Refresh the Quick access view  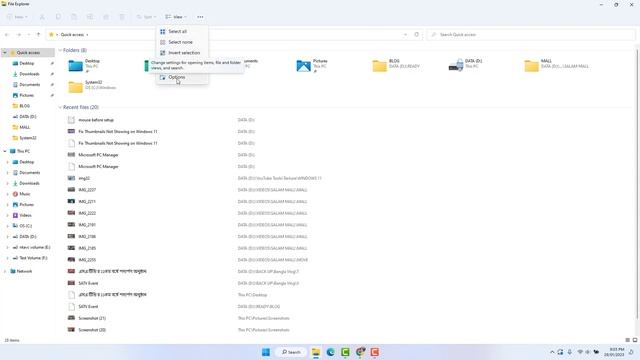tap(416, 35)
